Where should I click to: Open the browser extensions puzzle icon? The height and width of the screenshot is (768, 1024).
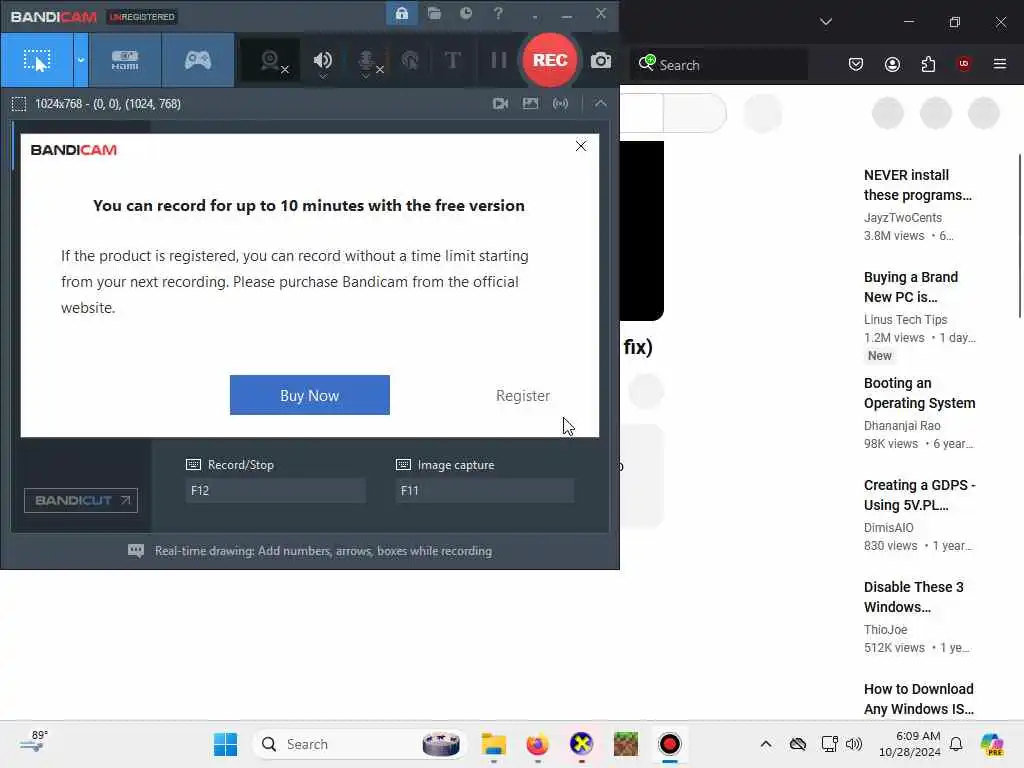pos(928,64)
